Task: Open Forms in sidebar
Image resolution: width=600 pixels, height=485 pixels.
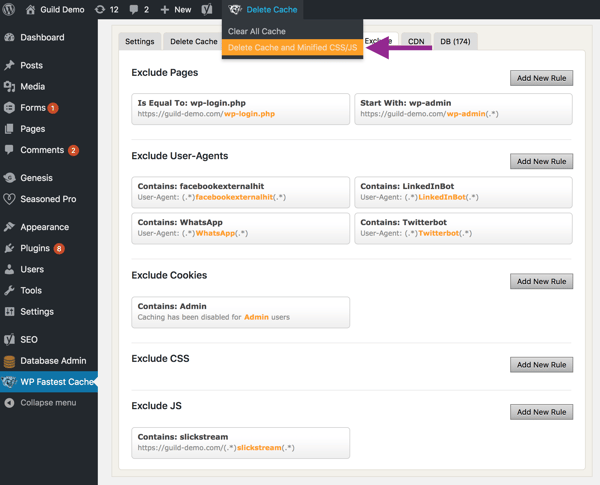Action: coord(33,108)
